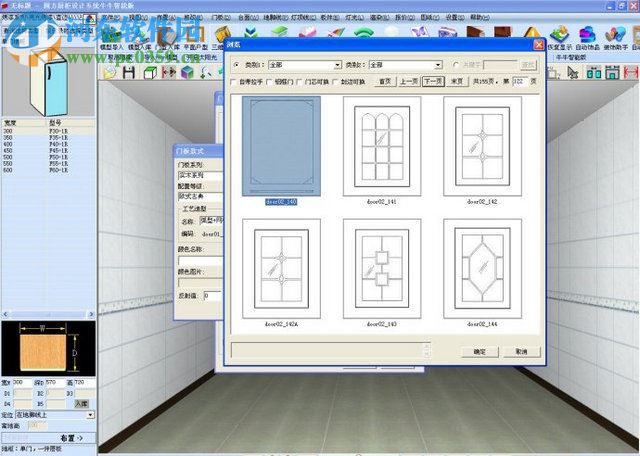
Task: Click the green flat slab icon
Action: [x=280, y=31]
